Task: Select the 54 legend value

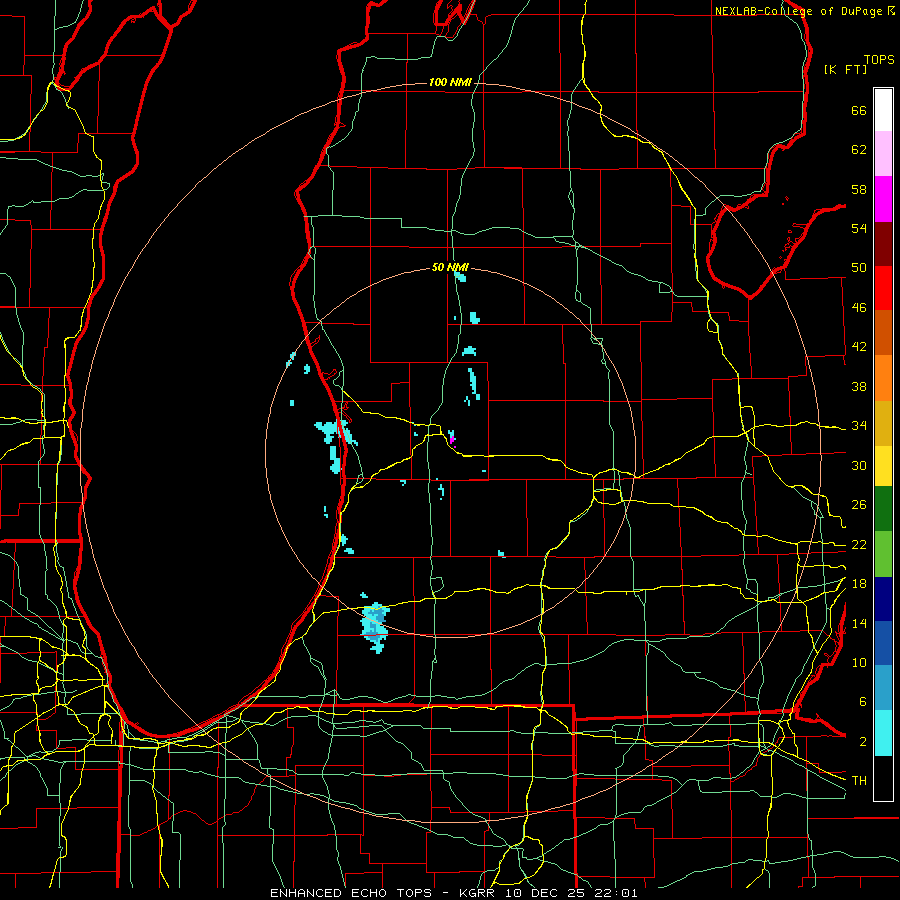Action: click(859, 228)
